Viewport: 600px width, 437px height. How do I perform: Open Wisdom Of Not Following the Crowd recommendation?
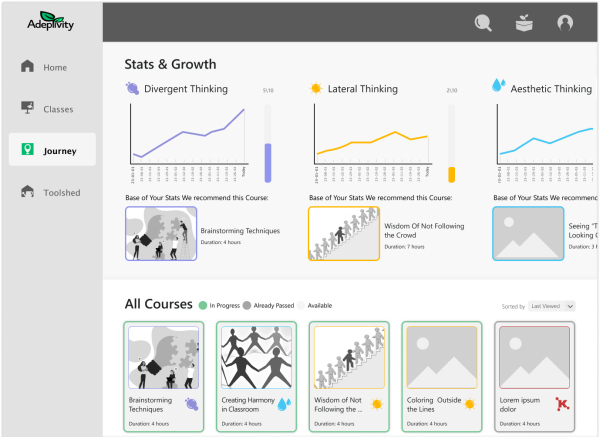point(424,231)
